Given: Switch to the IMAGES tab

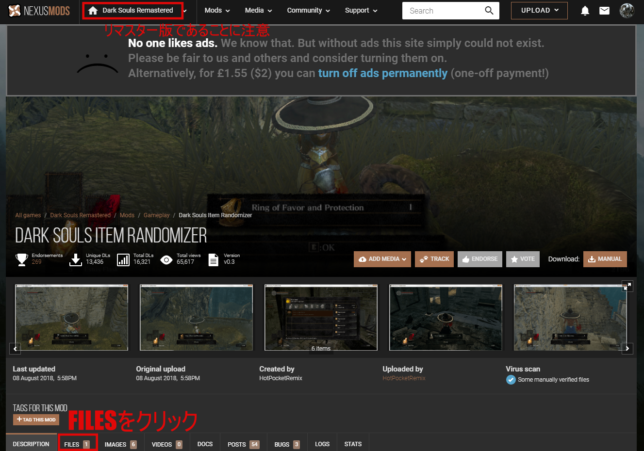Looking at the screenshot, I should [120, 444].
